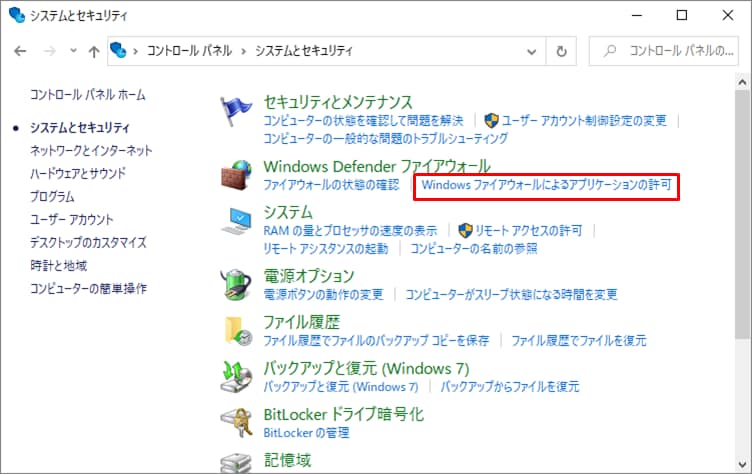Open ファイル履歴でファイルを復元 link

pyautogui.click(x=579, y=341)
